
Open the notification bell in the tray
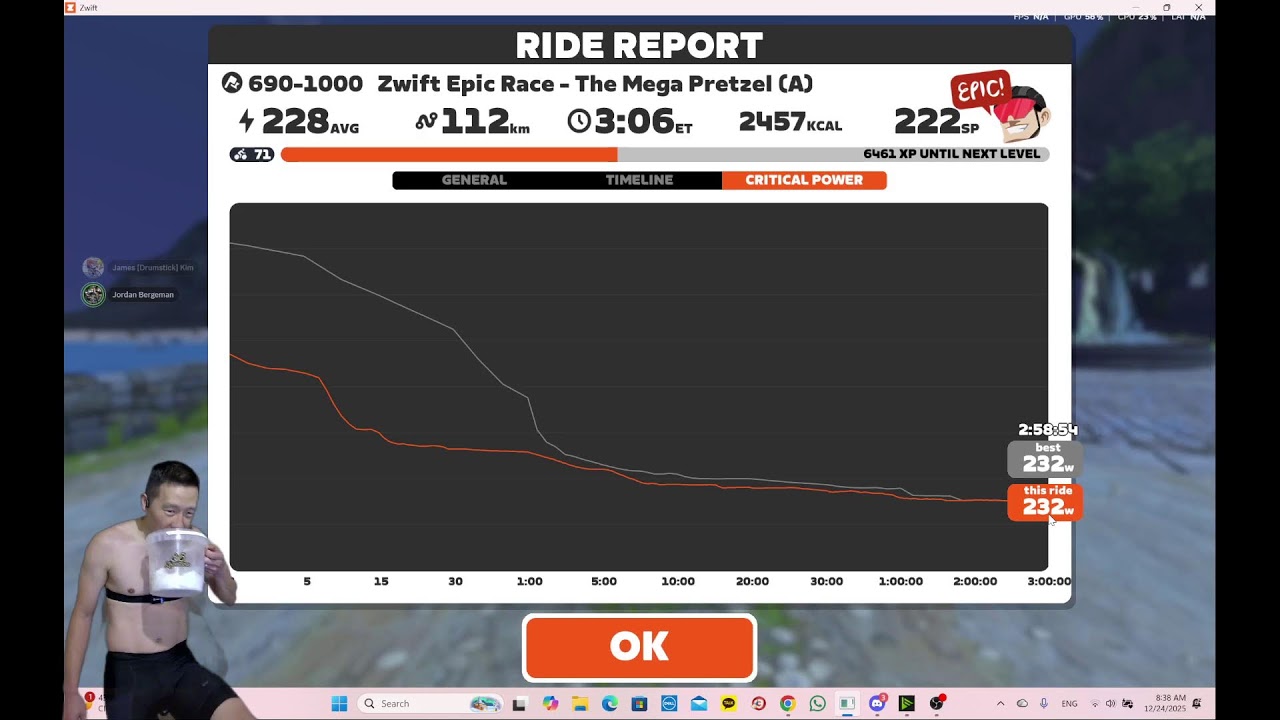tap(1197, 704)
